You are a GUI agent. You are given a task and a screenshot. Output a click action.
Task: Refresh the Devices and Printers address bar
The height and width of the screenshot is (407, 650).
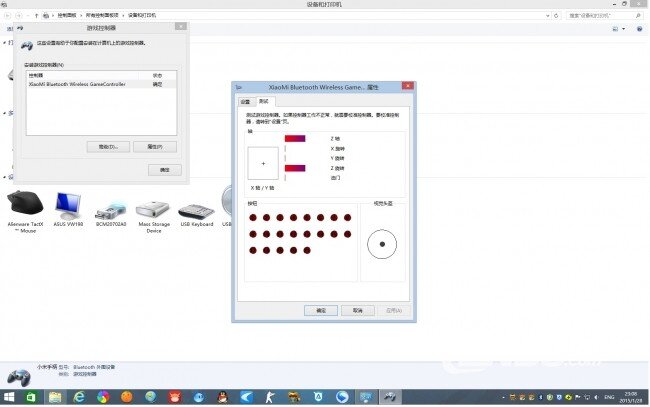[x=556, y=15]
